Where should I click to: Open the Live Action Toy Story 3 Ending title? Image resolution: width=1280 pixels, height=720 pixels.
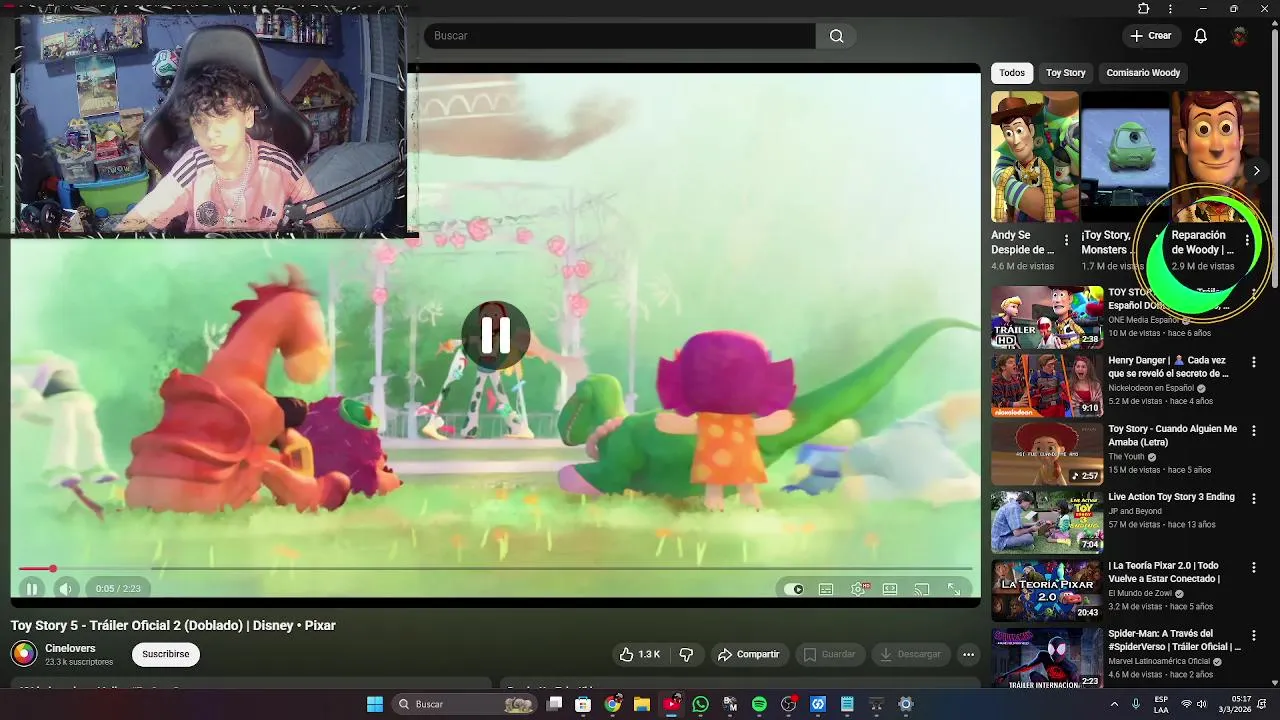1171,497
